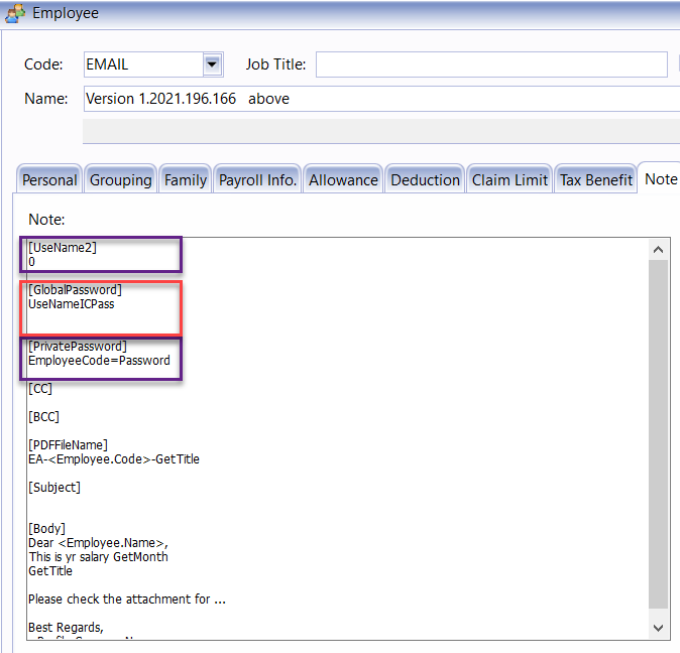Switch to the Personal tab
The width and height of the screenshot is (680, 653).
[x=49, y=180]
